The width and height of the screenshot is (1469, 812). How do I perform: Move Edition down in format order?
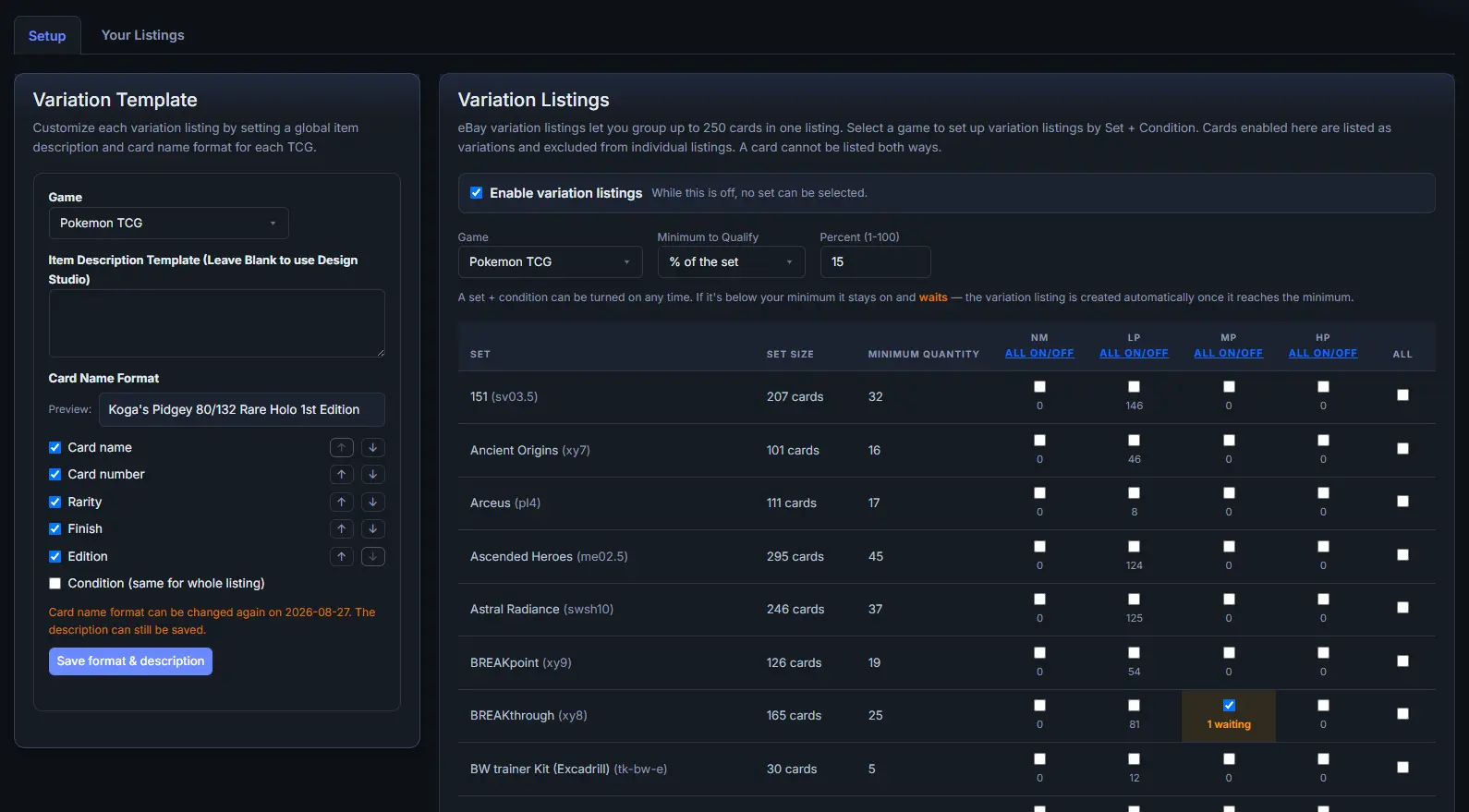372,557
